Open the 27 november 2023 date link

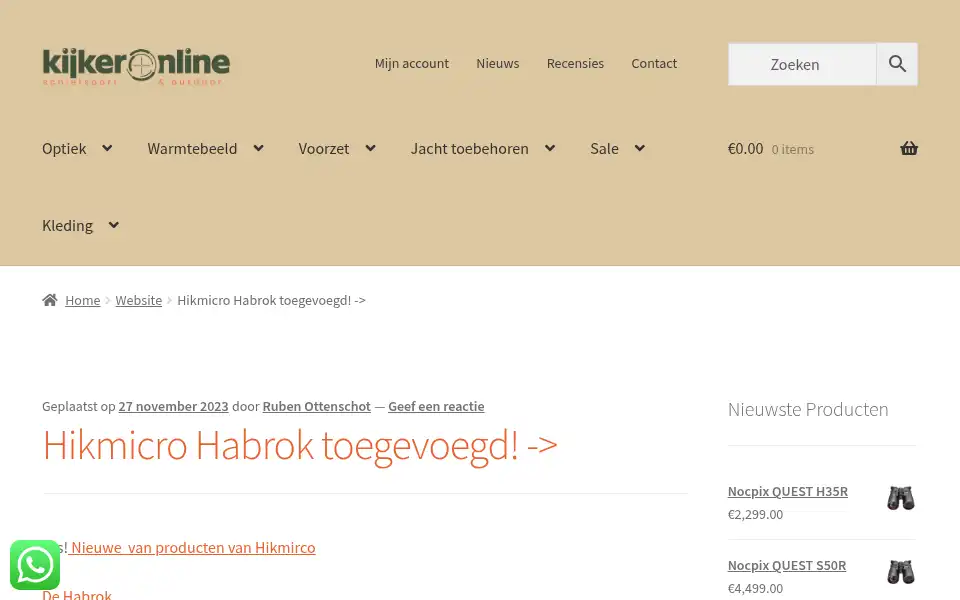(173, 407)
